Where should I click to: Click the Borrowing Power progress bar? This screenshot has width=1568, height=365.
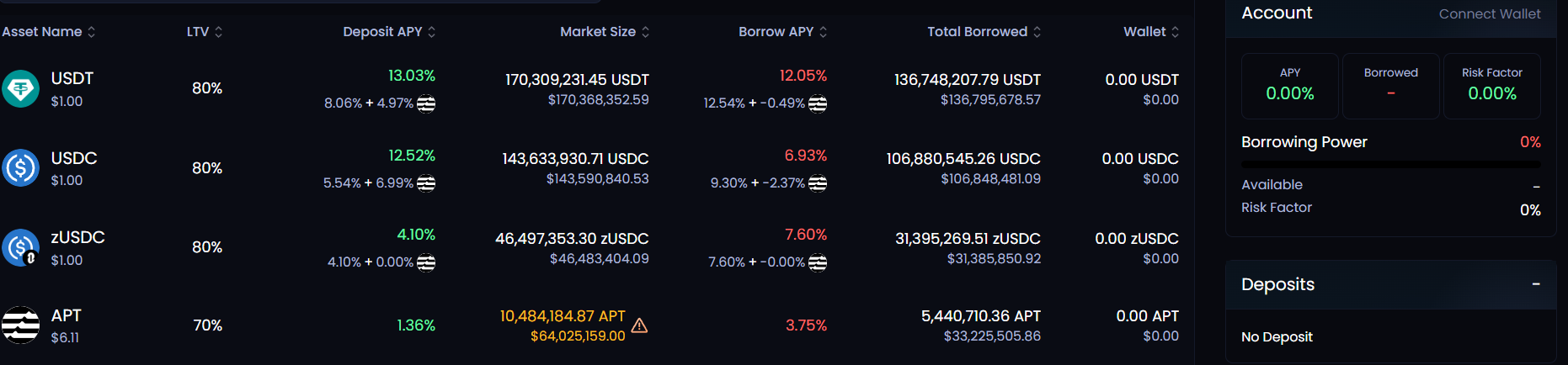[1390, 165]
